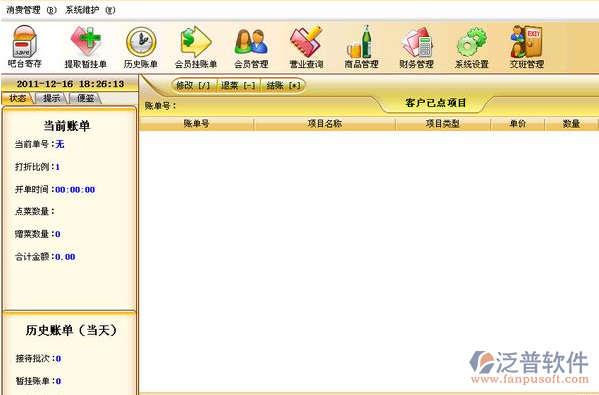Switch to the 状态 tab

click(18, 98)
